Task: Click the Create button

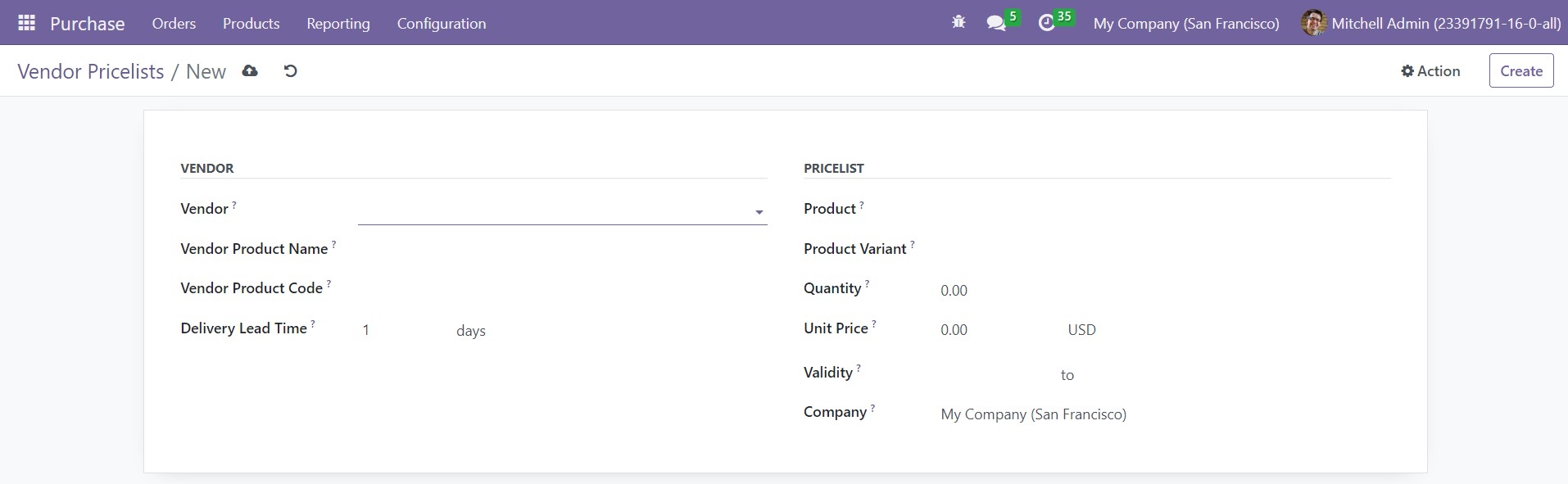Action: [1521, 71]
